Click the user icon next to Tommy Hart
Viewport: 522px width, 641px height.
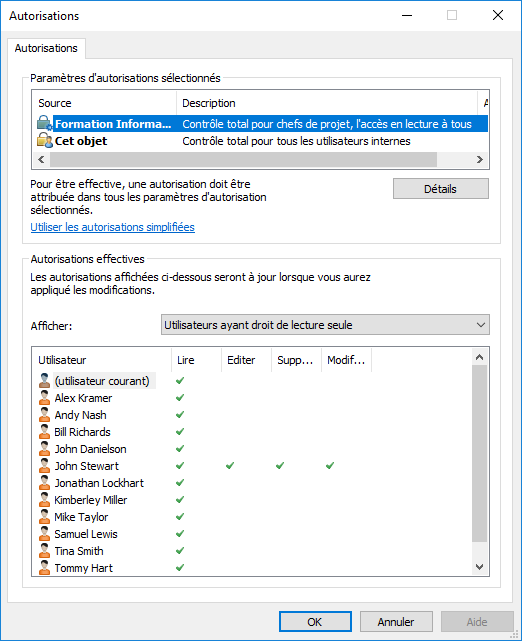pos(44,568)
